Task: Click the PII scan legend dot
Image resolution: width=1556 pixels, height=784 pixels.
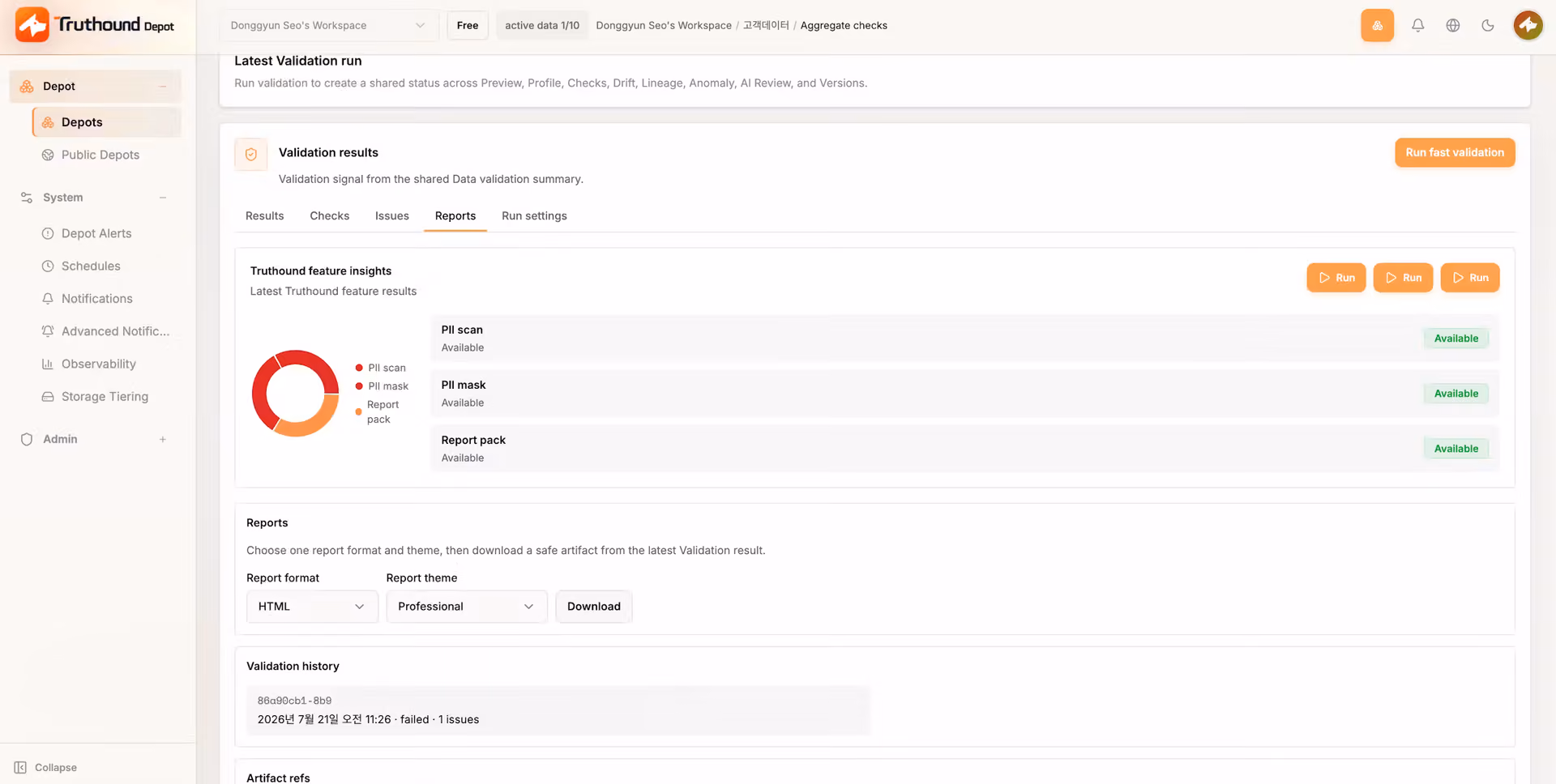Action: [359, 368]
